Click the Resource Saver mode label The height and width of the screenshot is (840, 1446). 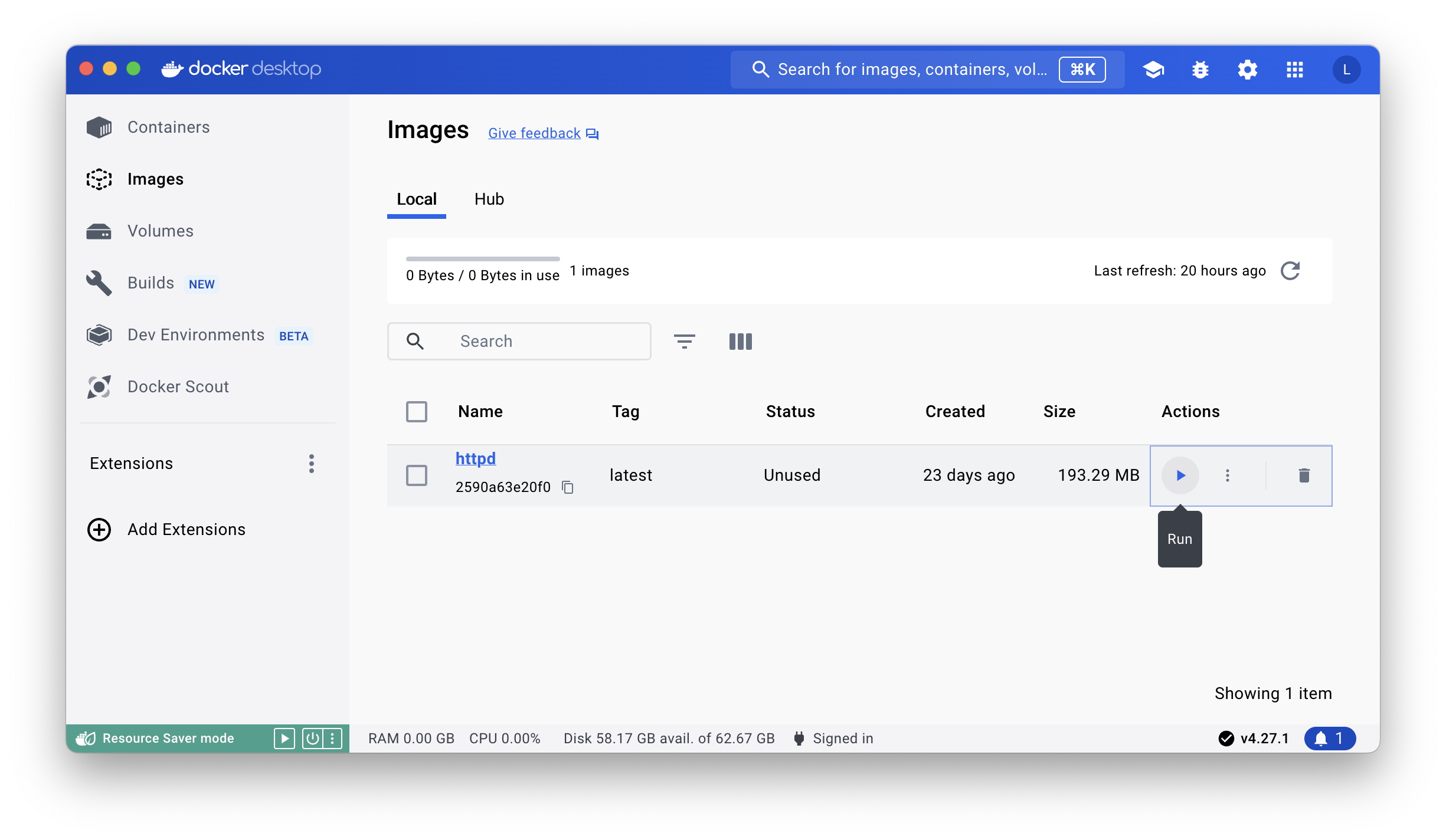click(x=168, y=739)
